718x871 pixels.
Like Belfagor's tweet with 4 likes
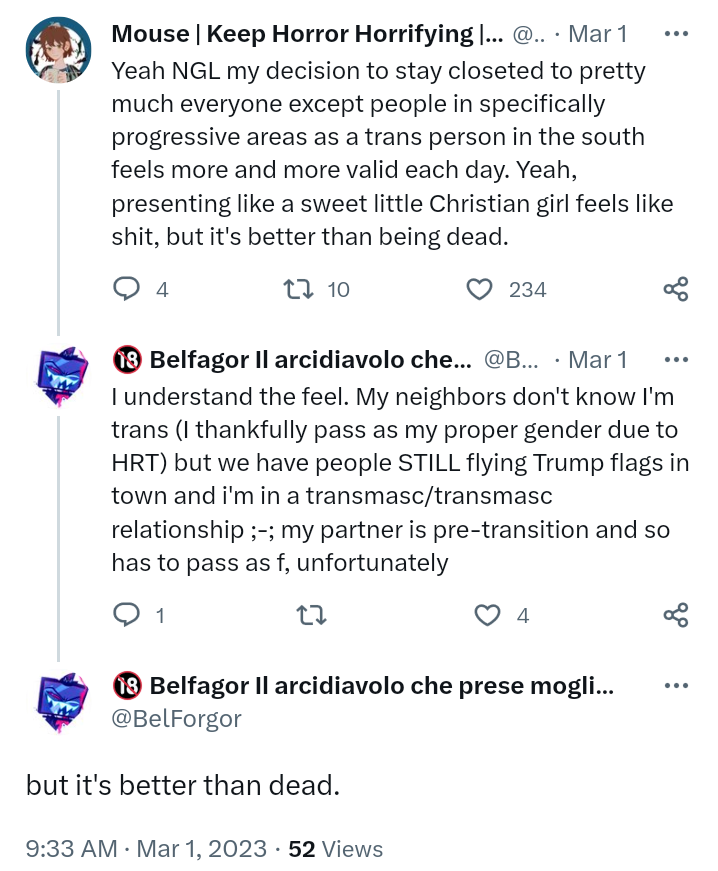point(487,615)
